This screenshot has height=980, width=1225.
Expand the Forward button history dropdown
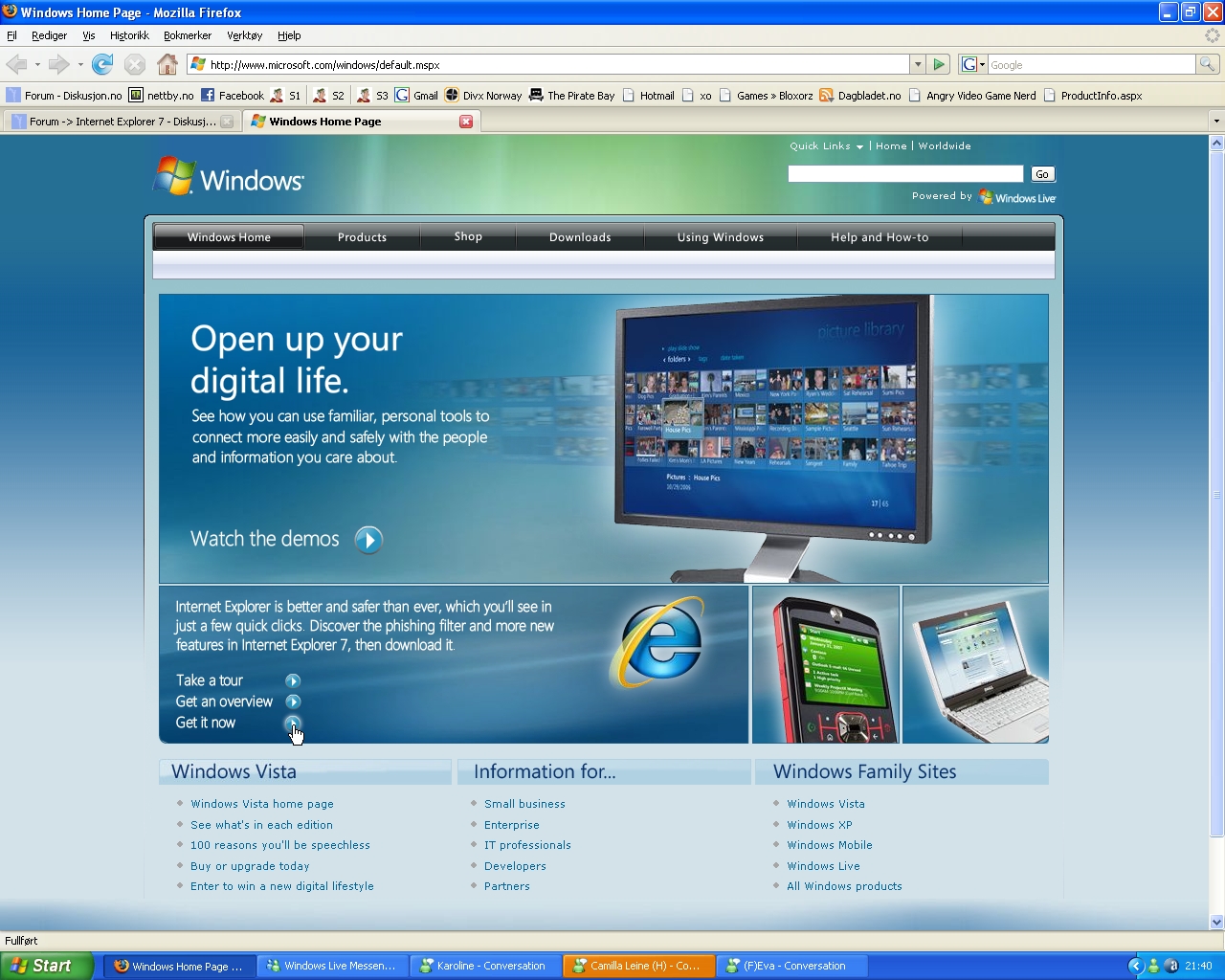(80, 65)
